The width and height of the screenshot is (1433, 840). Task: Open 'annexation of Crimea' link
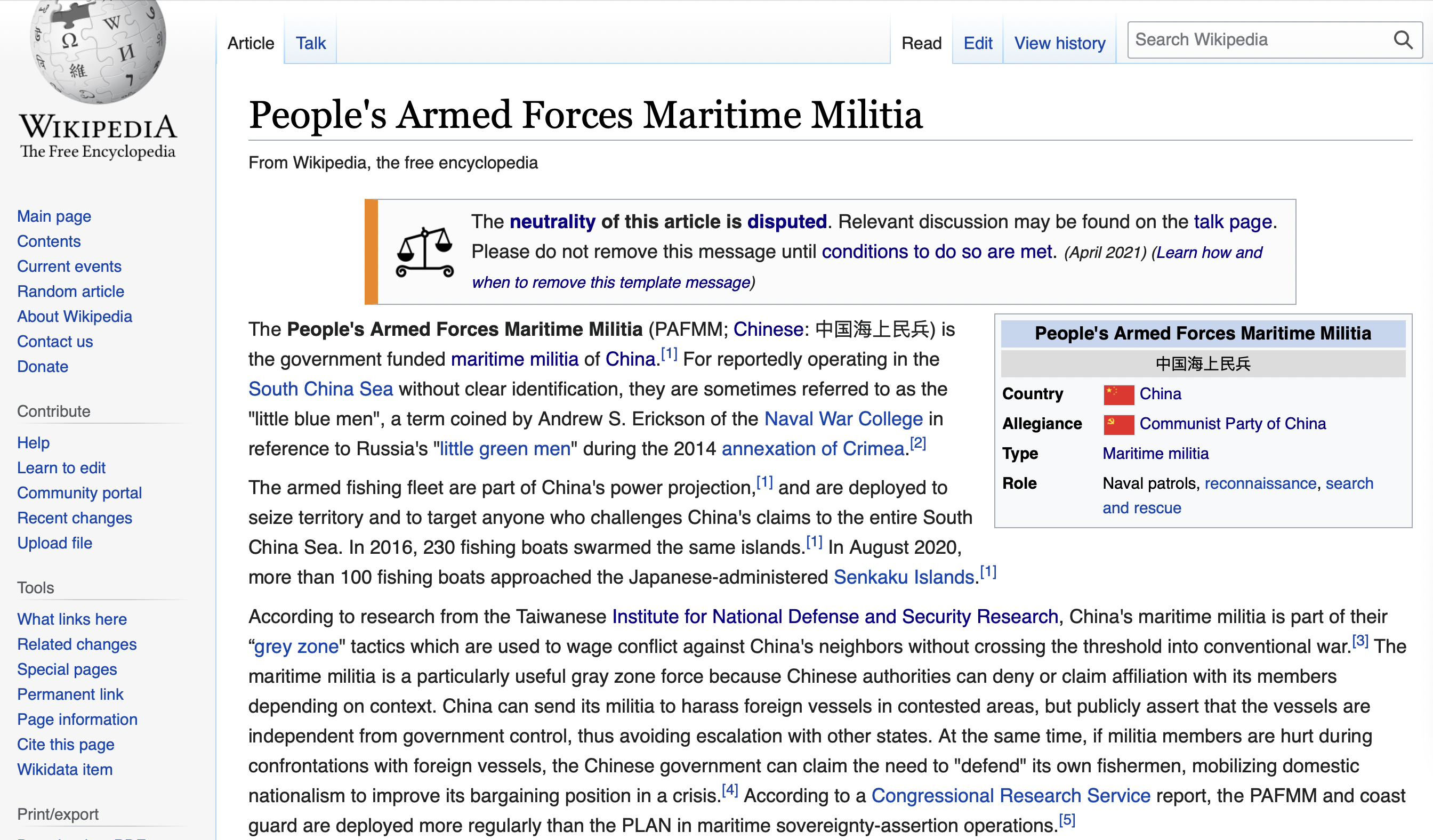coord(813,448)
